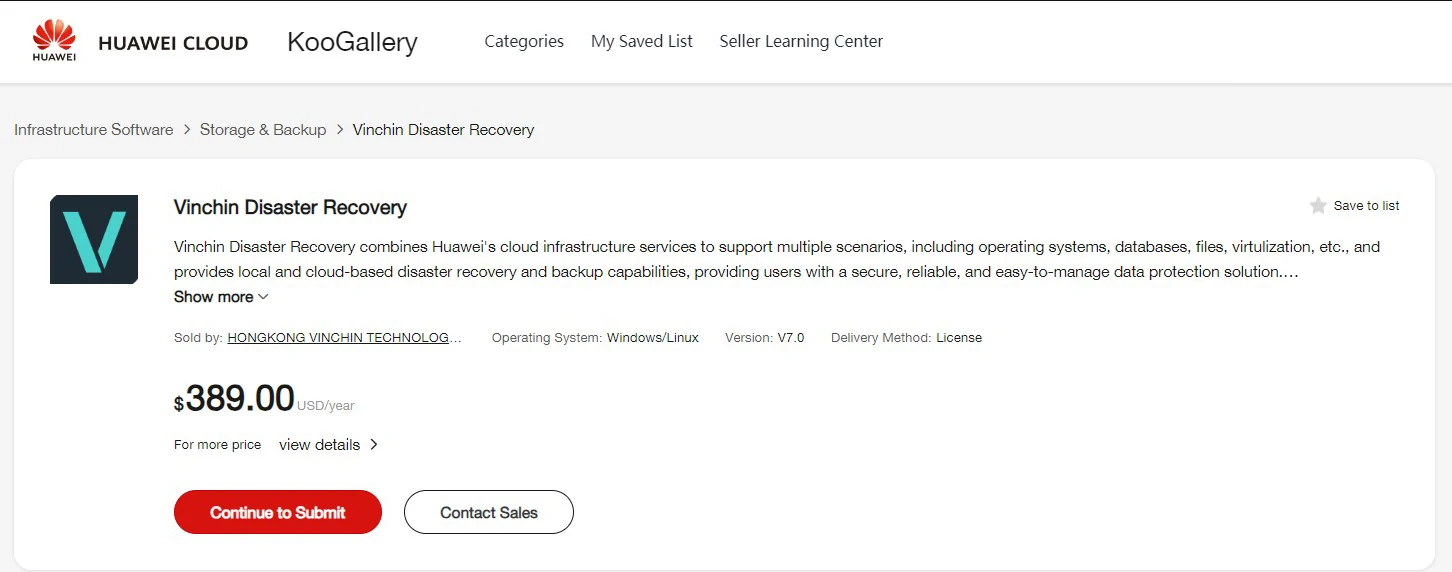This screenshot has width=1452, height=572.
Task: Open the Categories menu
Action: [x=524, y=41]
